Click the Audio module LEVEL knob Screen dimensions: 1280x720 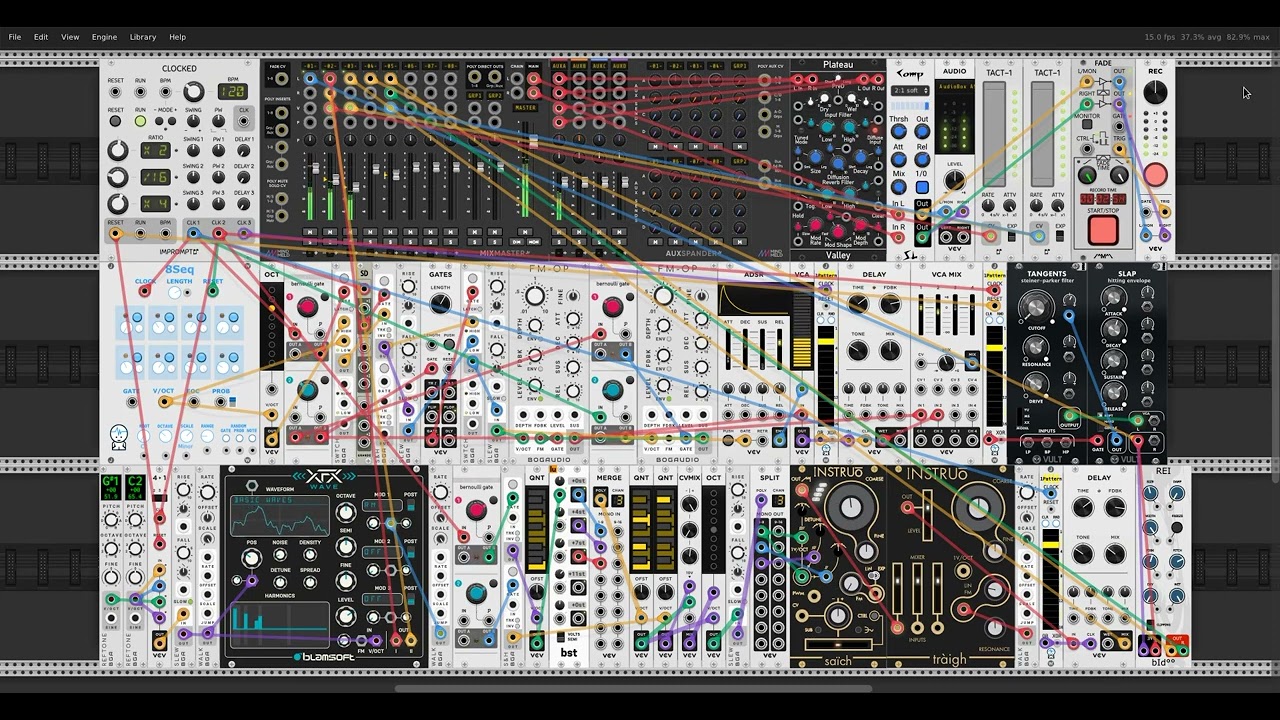[955, 180]
